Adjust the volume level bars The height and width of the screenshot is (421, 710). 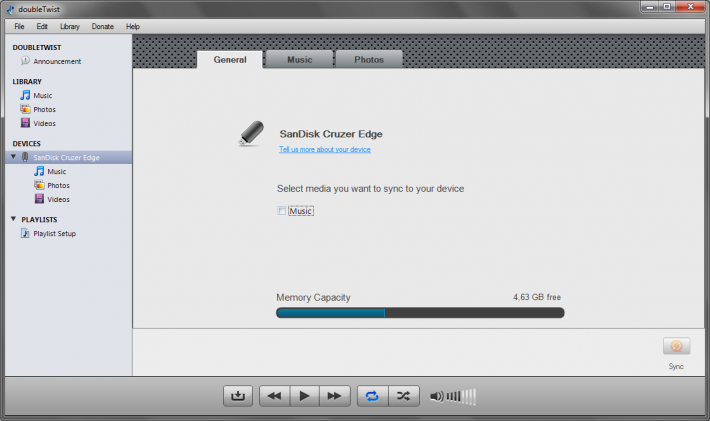pyautogui.click(x=461, y=397)
